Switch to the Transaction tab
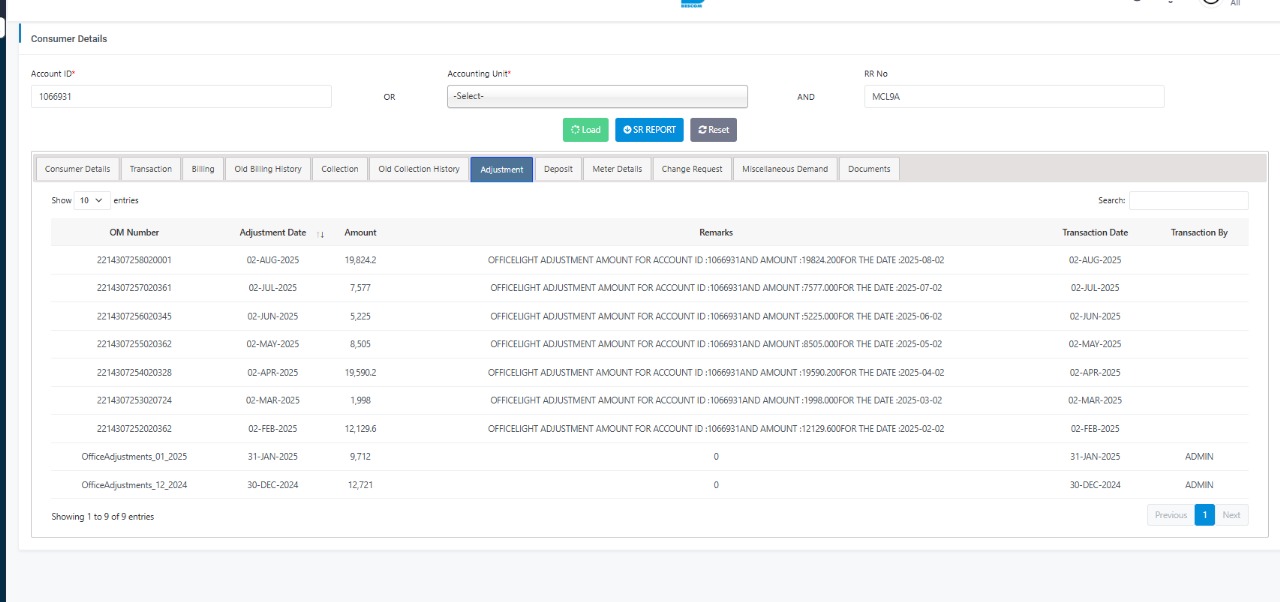The image size is (1280, 602). (x=151, y=169)
